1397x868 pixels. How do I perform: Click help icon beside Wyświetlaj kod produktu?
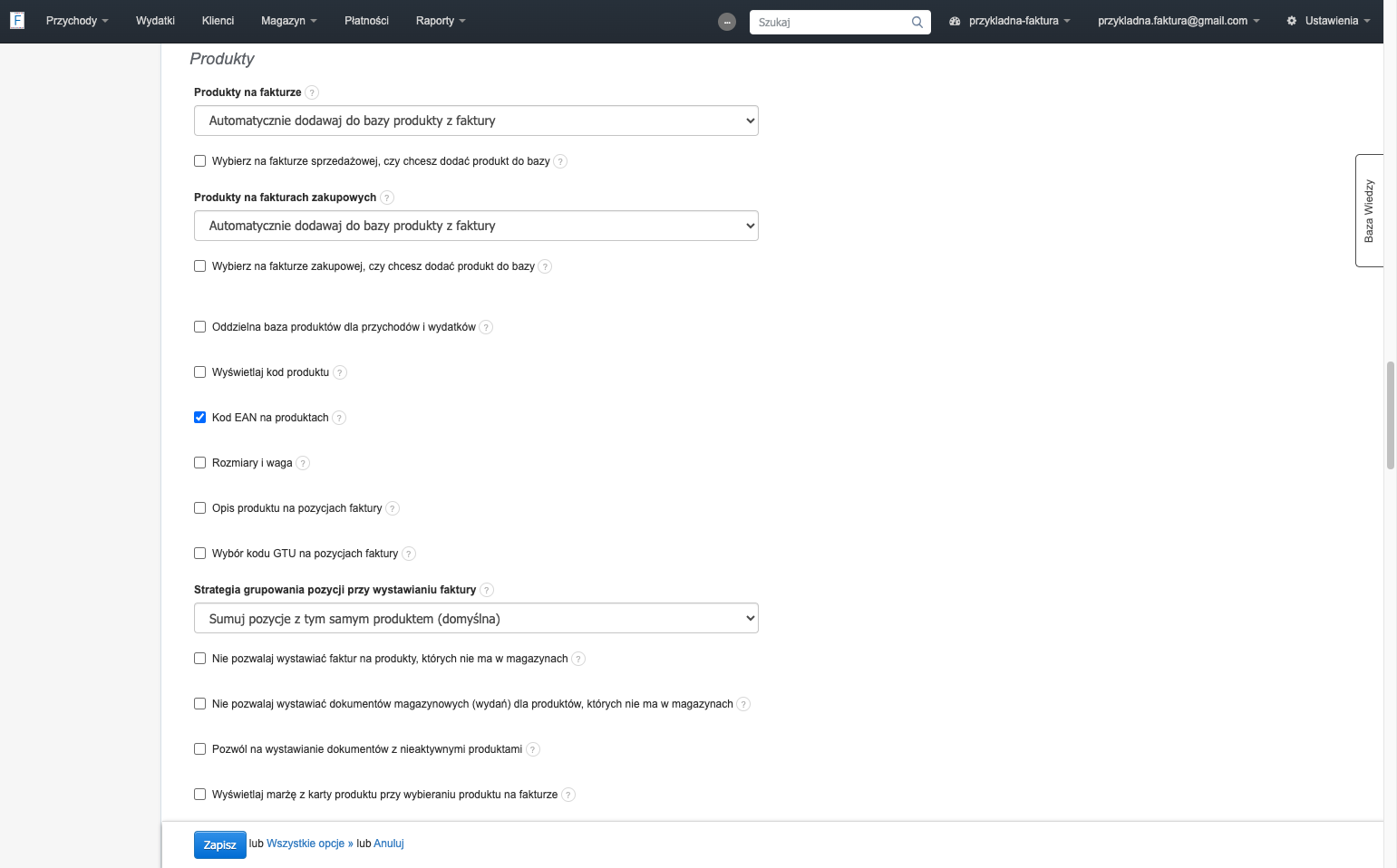click(340, 372)
